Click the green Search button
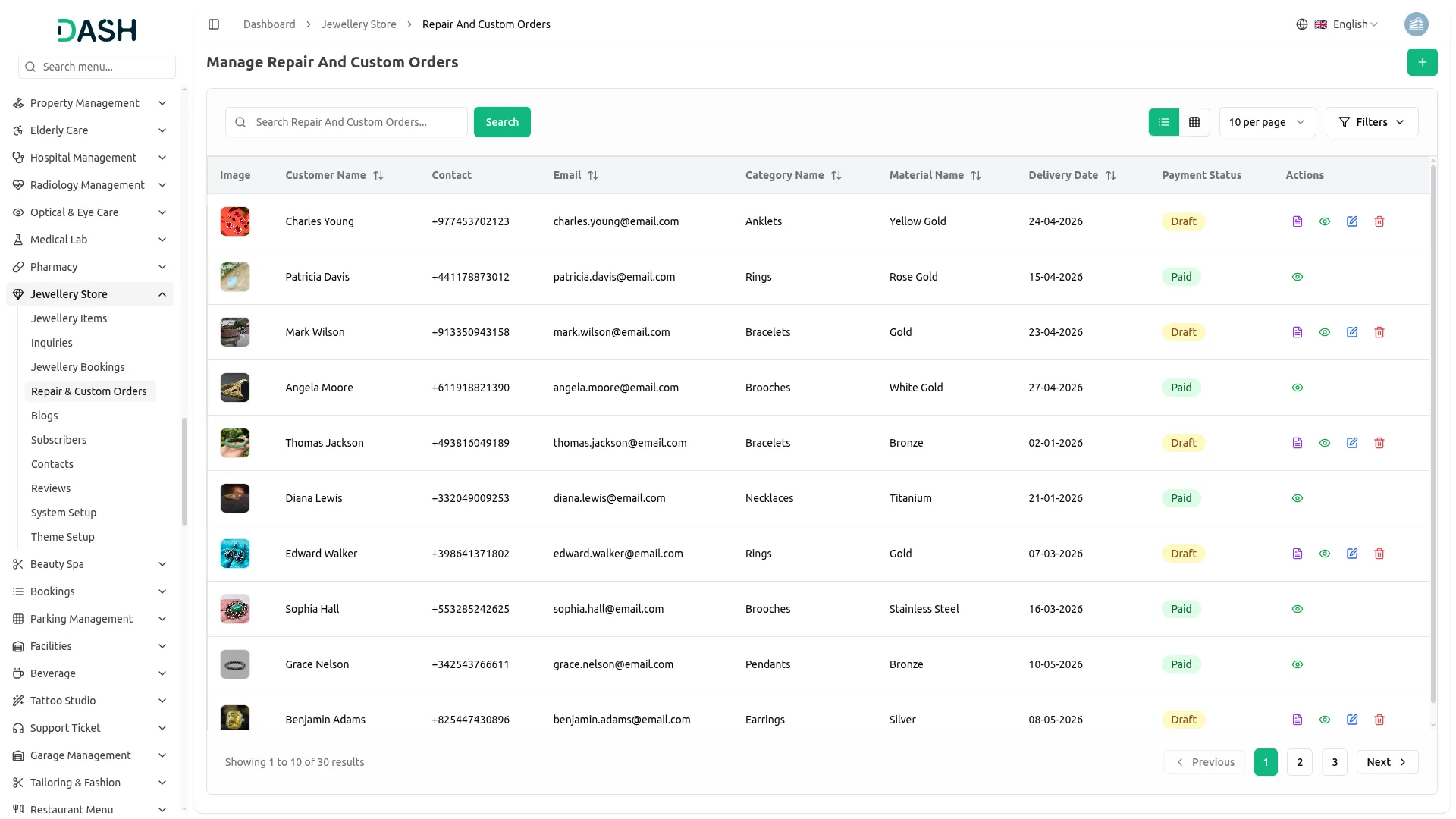 (502, 122)
